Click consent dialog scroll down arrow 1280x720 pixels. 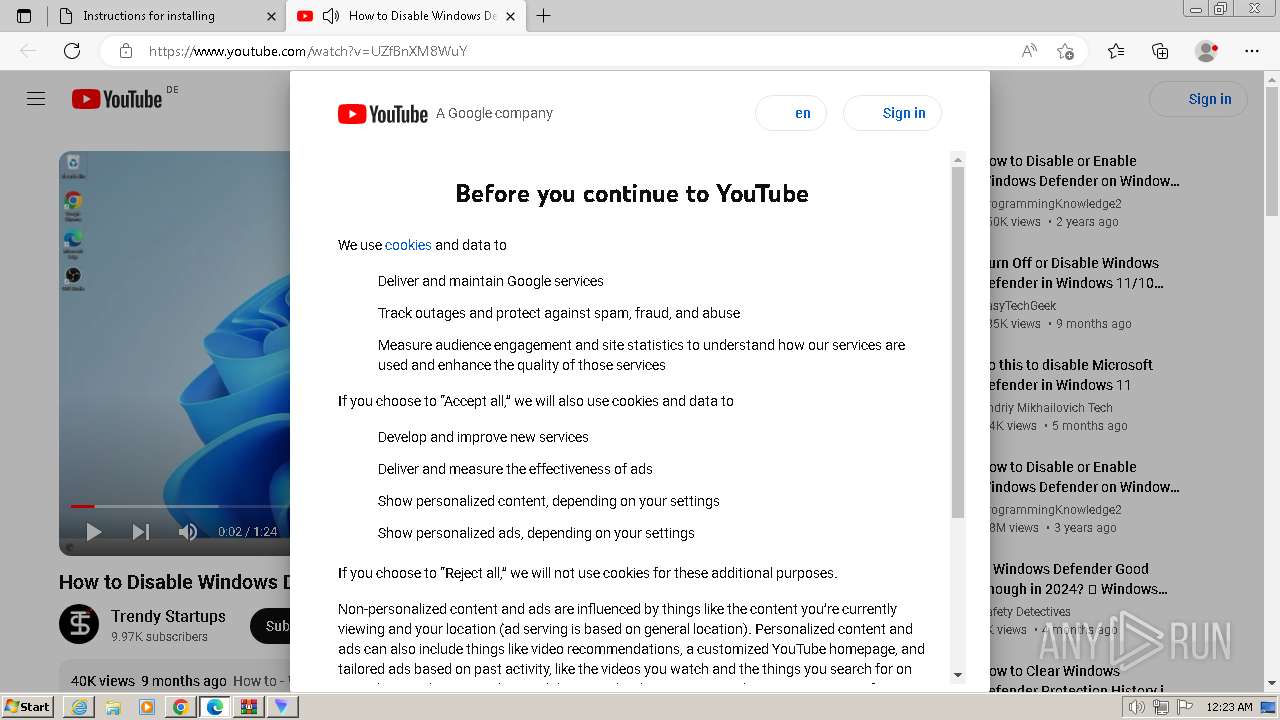coord(958,675)
